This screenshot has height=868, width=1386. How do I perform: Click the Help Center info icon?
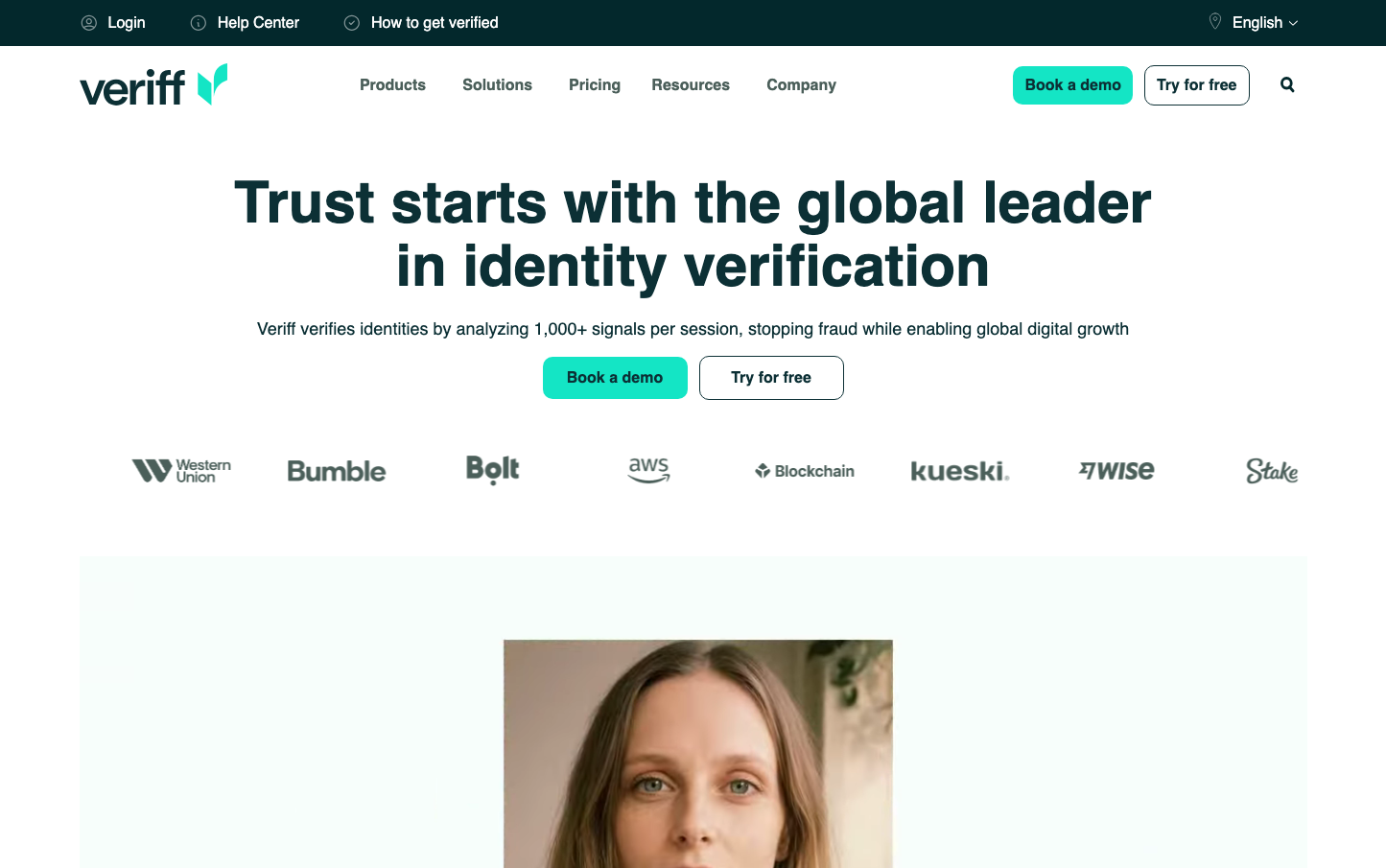(199, 23)
